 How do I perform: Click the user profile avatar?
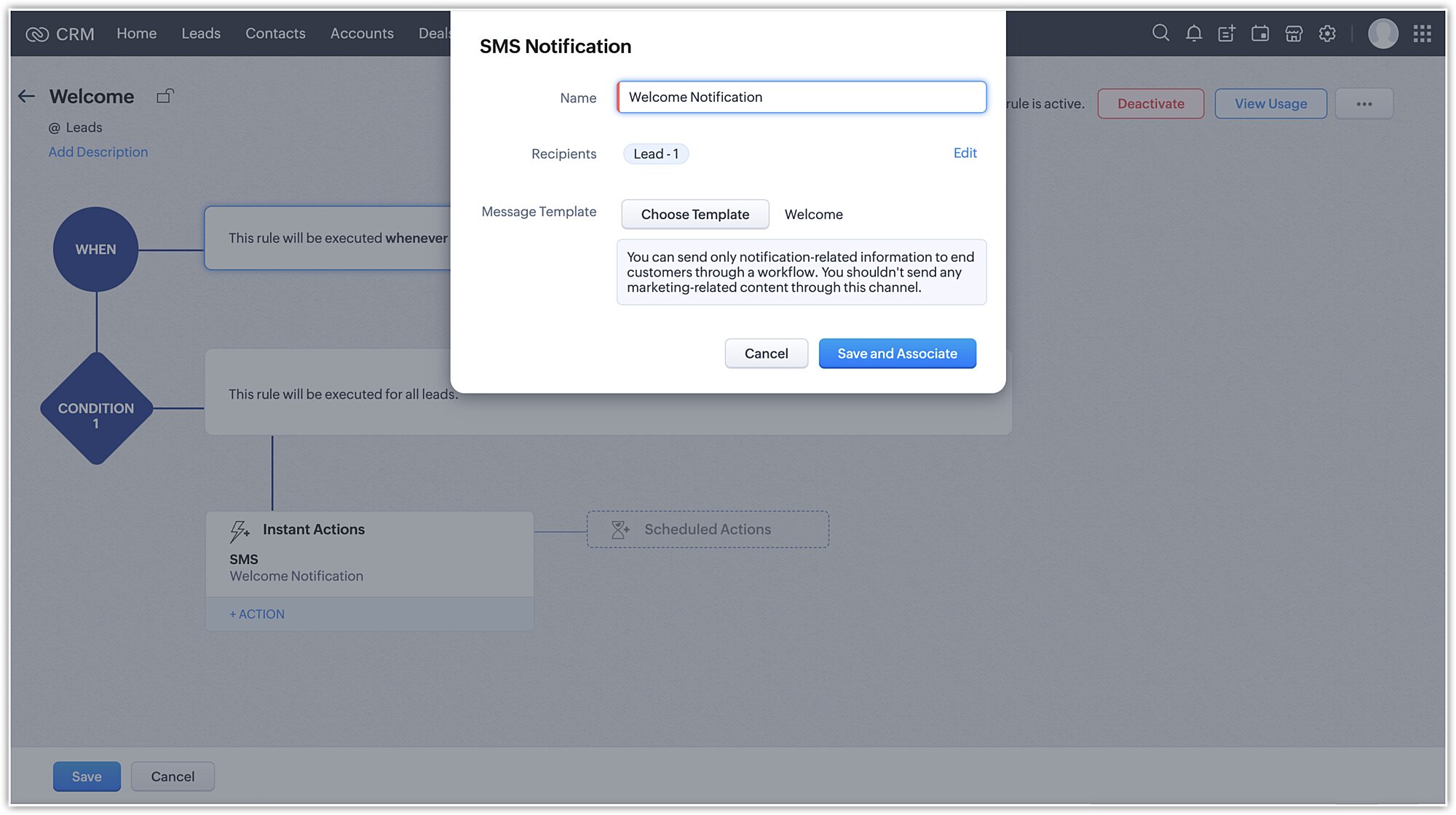point(1382,33)
